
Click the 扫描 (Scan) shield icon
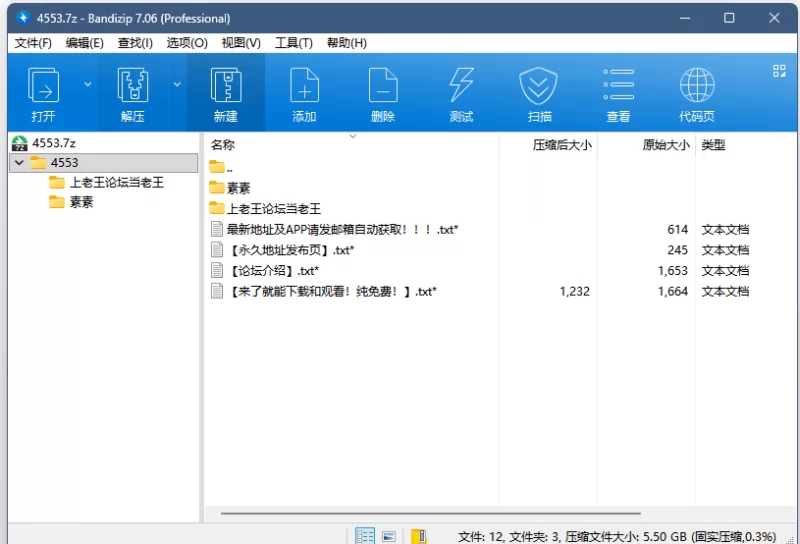click(539, 87)
